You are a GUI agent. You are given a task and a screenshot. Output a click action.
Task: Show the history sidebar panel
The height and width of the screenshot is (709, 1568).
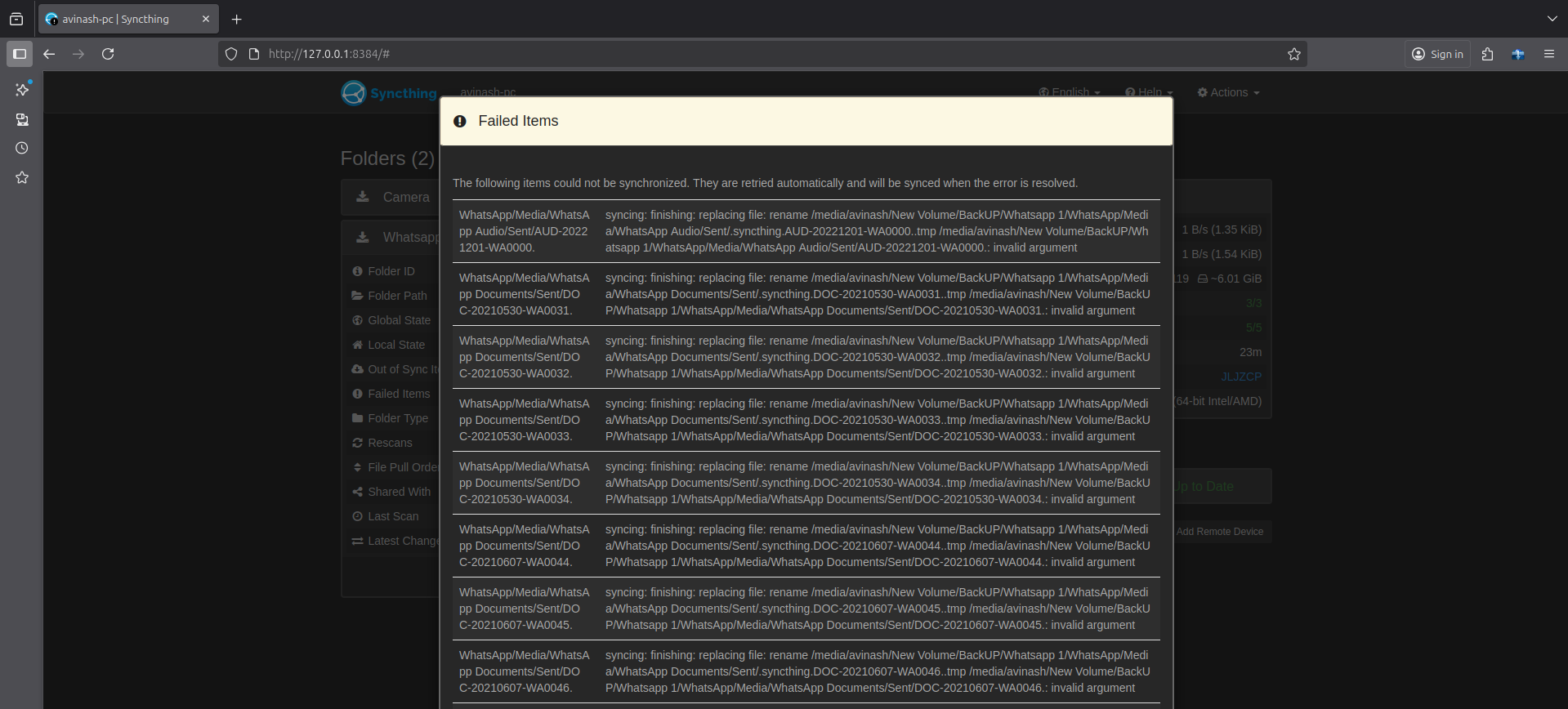pyautogui.click(x=22, y=148)
